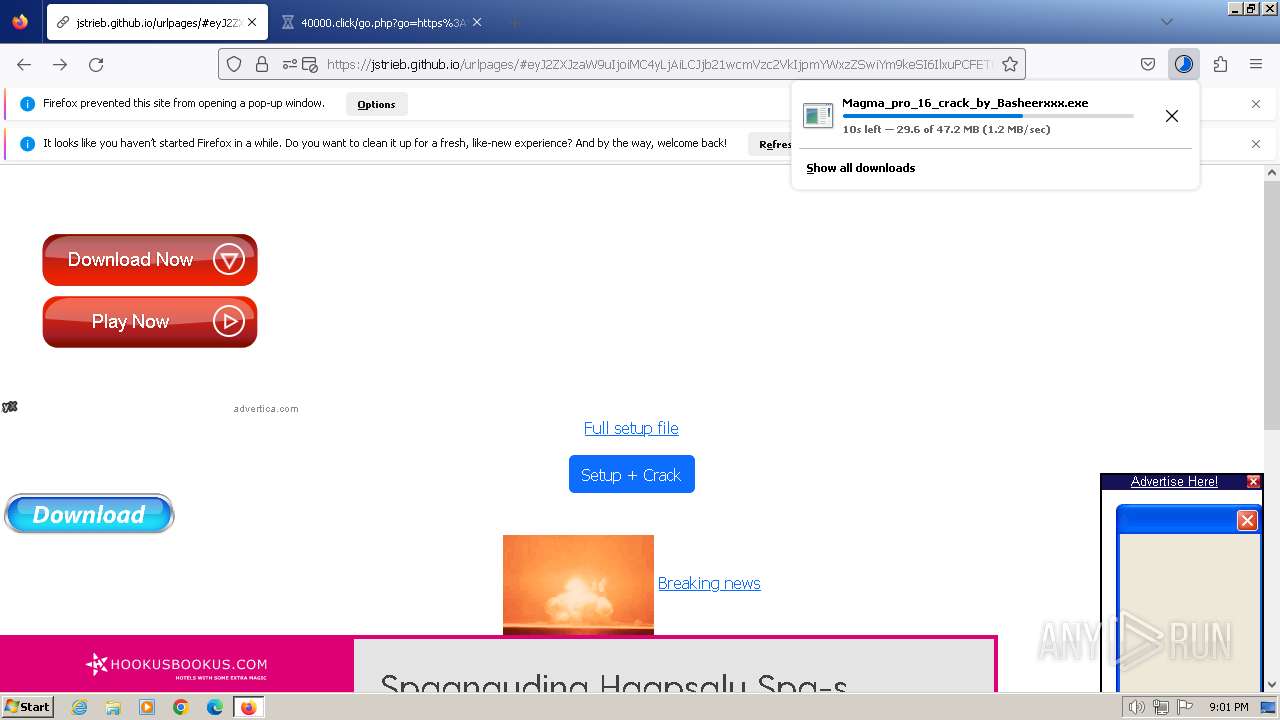Image resolution: width=1280 pixels, height=720 pixels.
Task: Show all downloads
Action: tap(861, 168)
